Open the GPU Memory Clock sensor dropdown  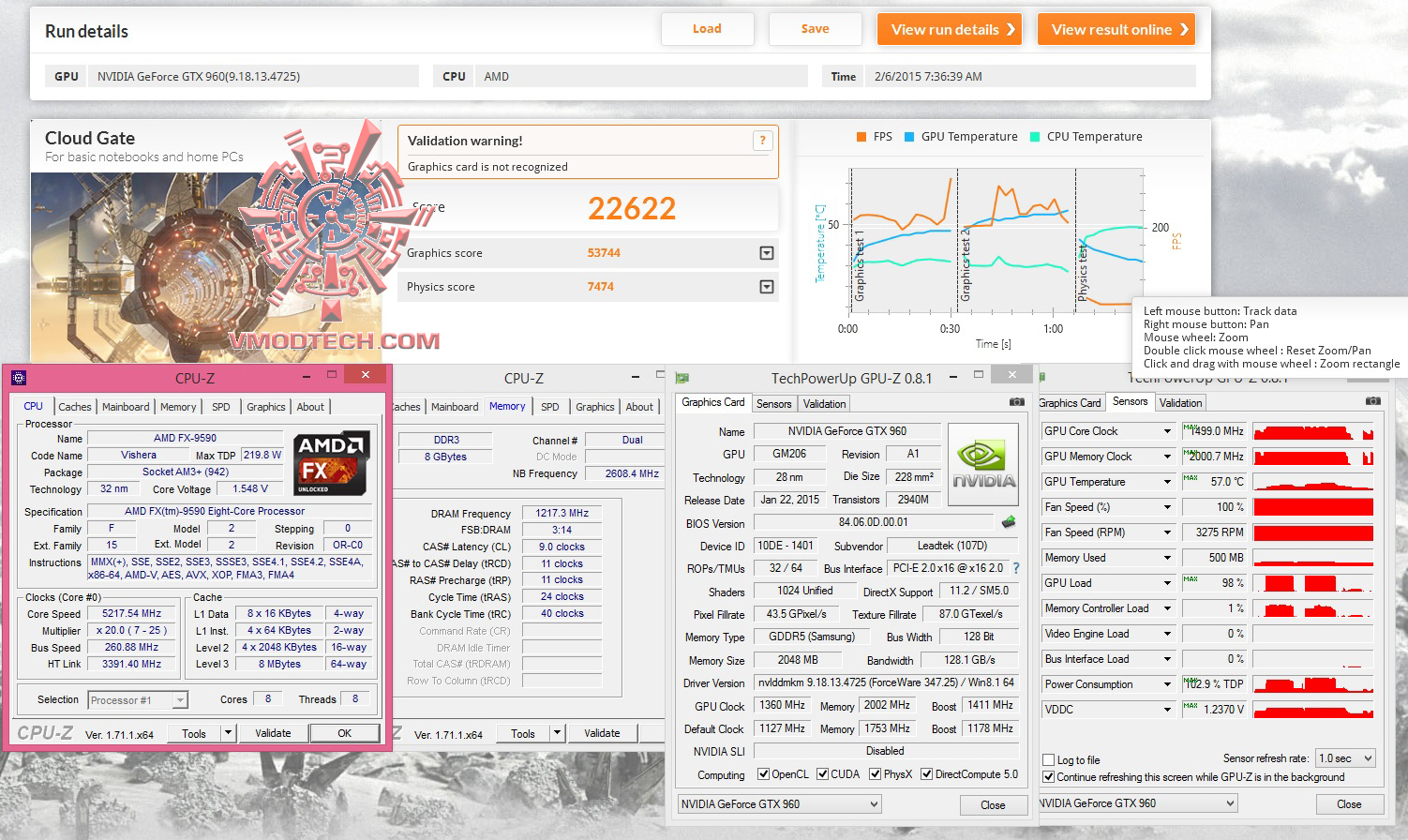point(1167,457)
